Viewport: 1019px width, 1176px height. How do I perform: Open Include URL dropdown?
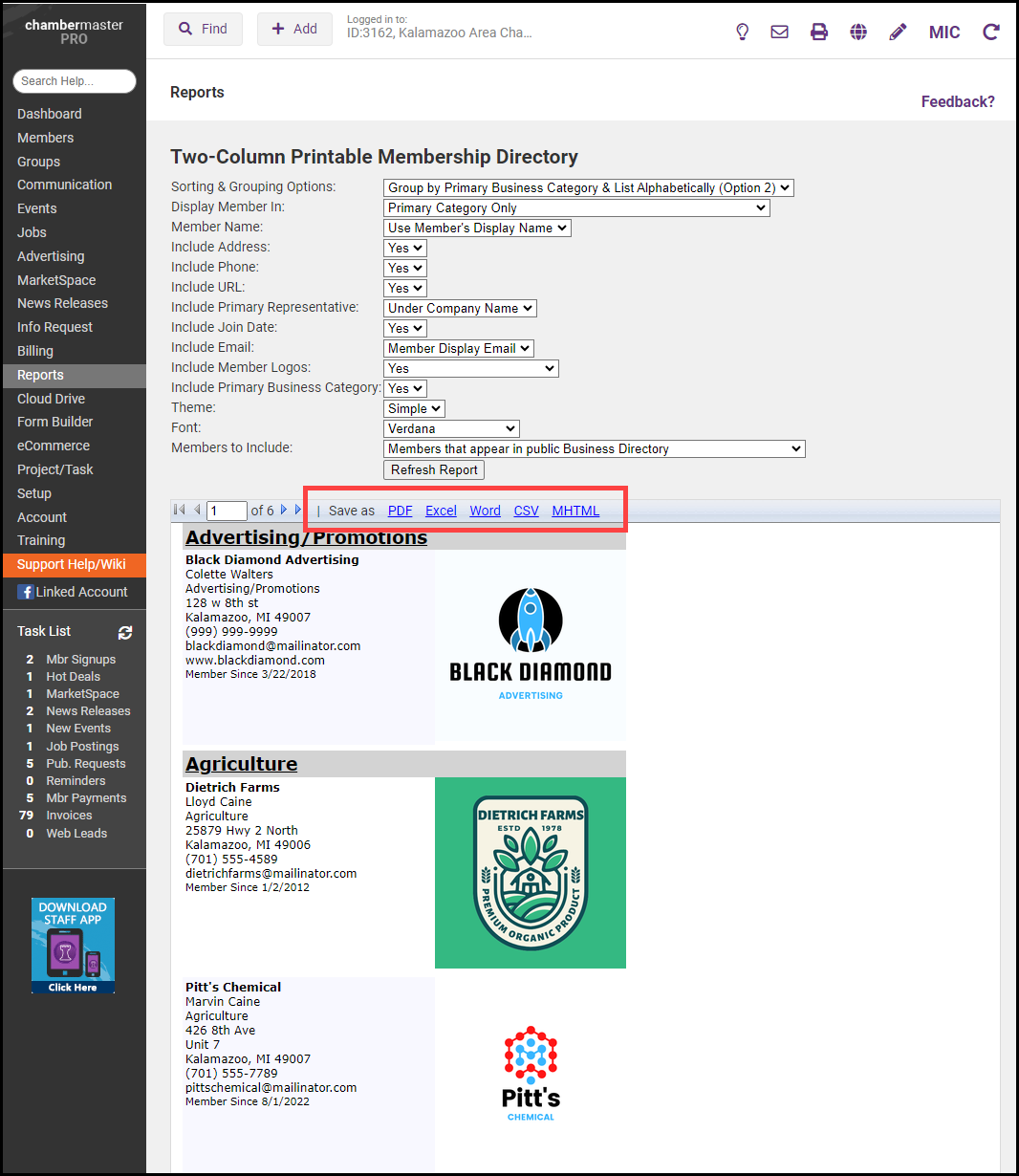pyautogui.click(x=404, y=288)
